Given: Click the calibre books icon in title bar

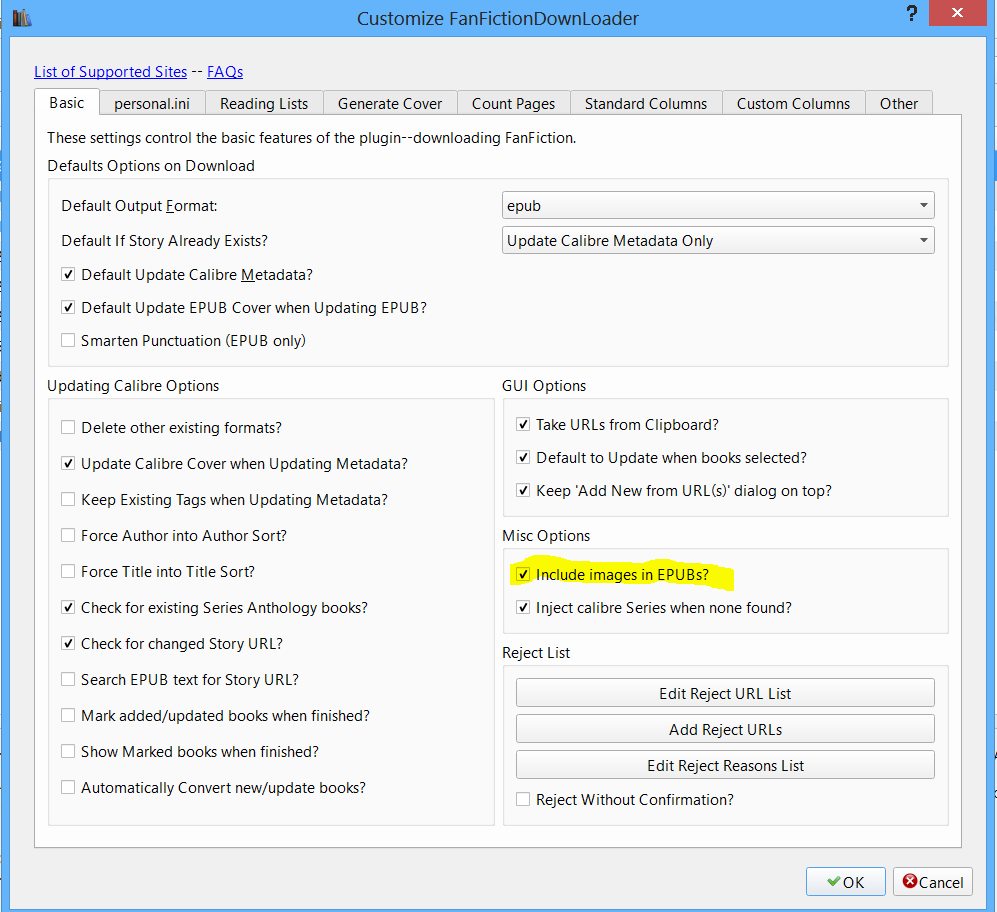Looking at the screenshot, I should (x=22, y=18).
